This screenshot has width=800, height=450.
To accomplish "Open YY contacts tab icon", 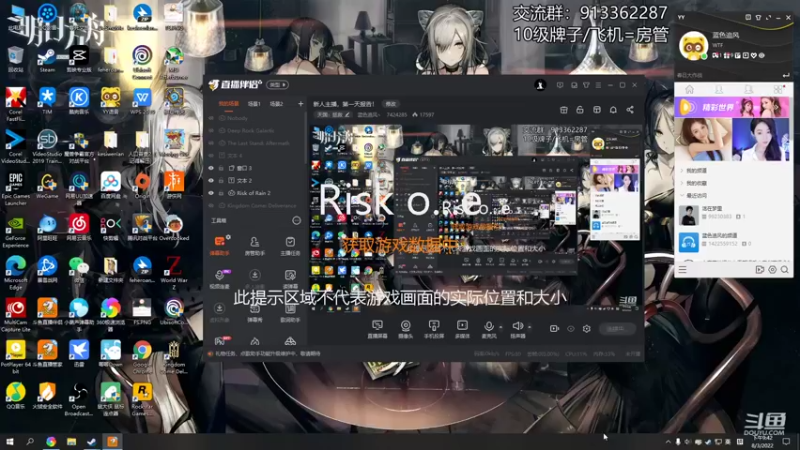I will click(719, 89).
